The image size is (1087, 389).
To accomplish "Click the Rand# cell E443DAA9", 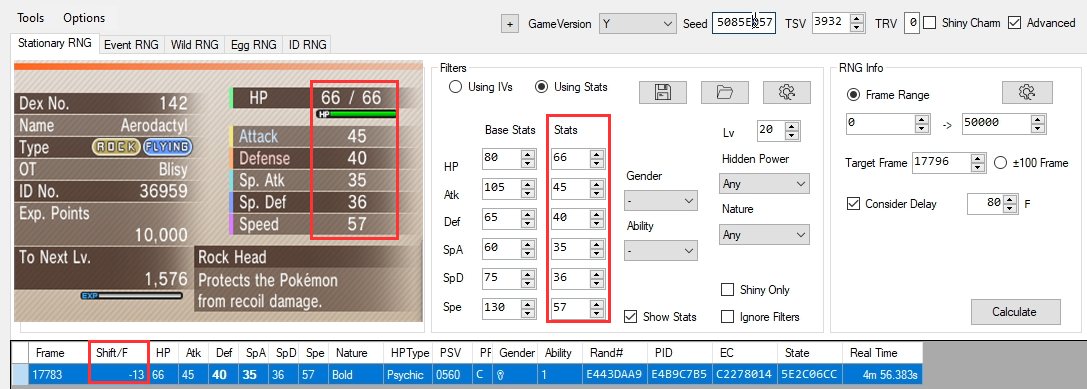I will coord(614,375).
